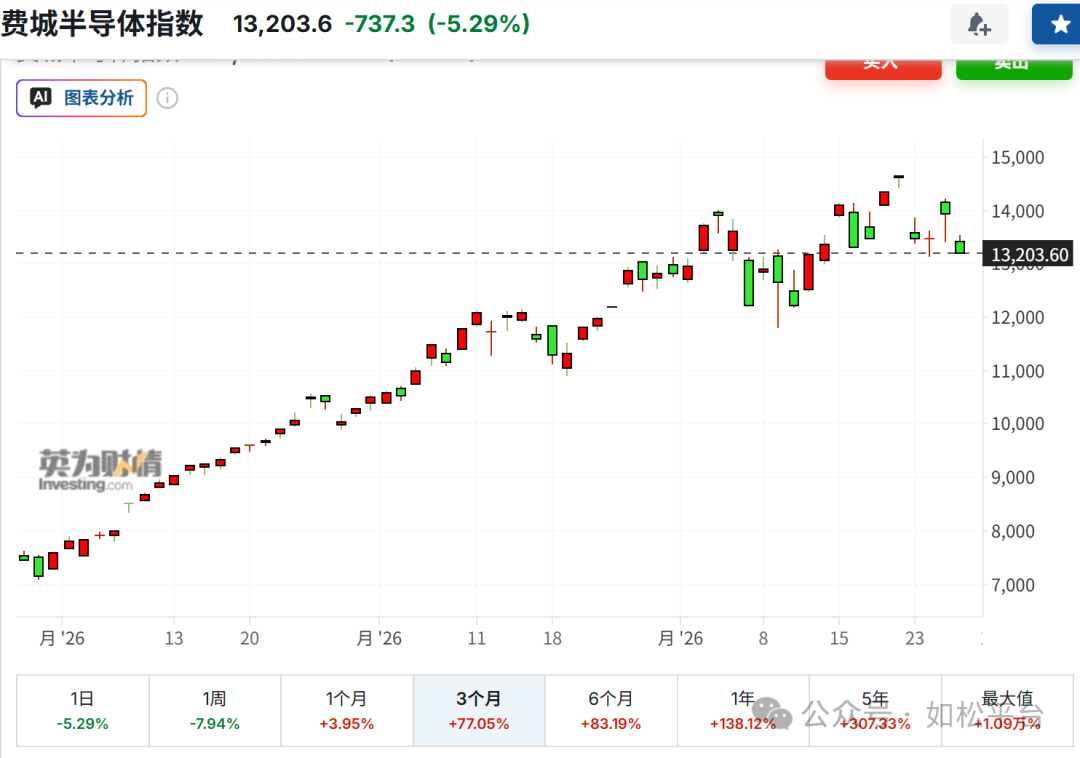Image resolution: width=1080 pixels, height=758 pixels.
Task: Select the 1个月 time range tab
Action: click(346, 710)
